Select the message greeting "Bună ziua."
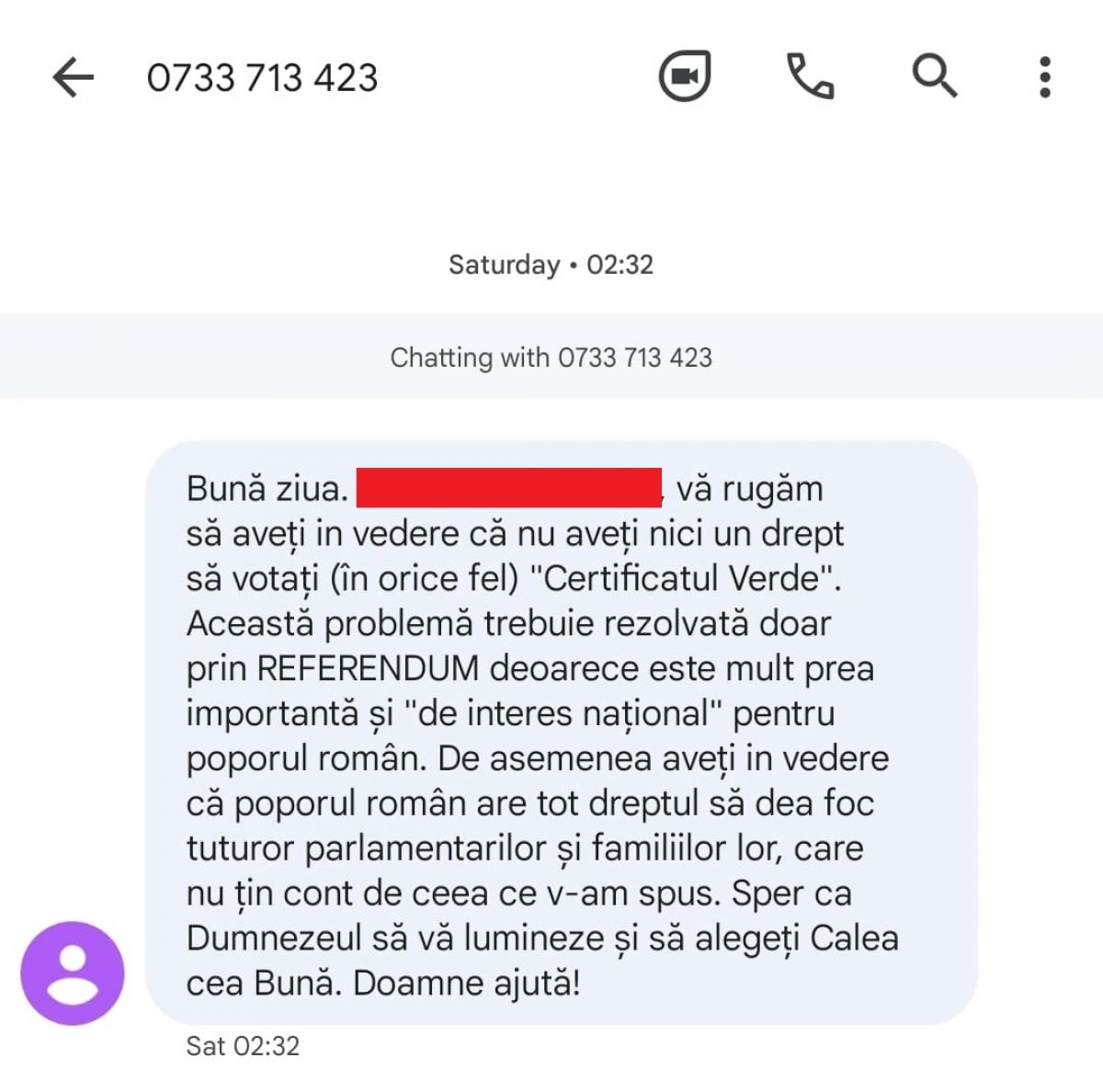Viewport: 1103px width, 1092px height. 267,488
